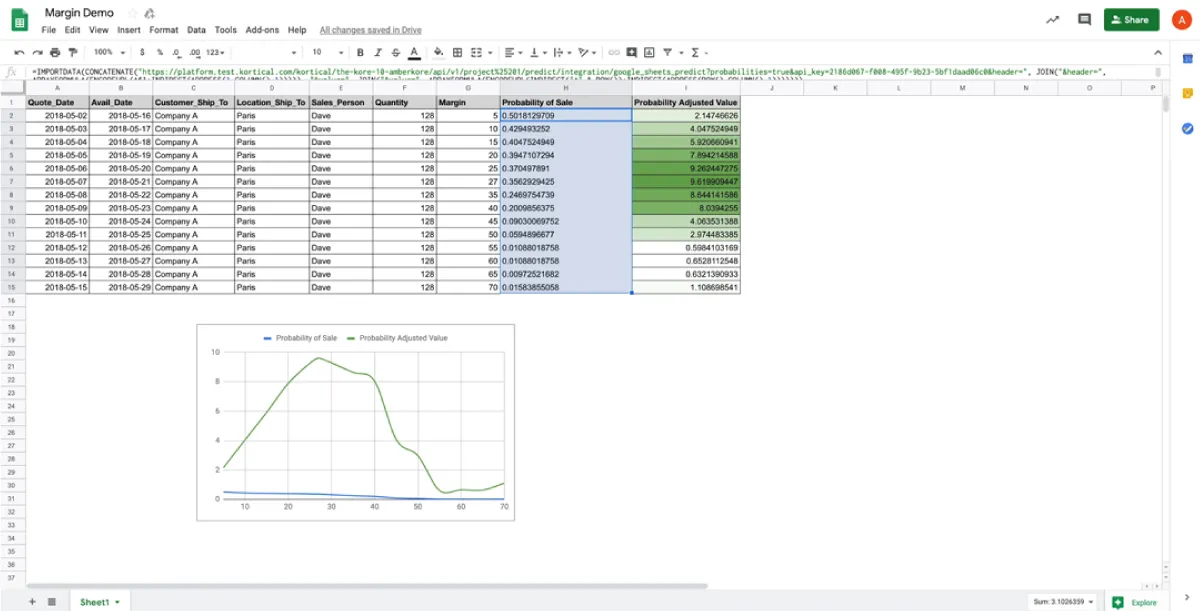Open the Help menu
Viewport: 1200px width, 611px height.
coord(297,30)
